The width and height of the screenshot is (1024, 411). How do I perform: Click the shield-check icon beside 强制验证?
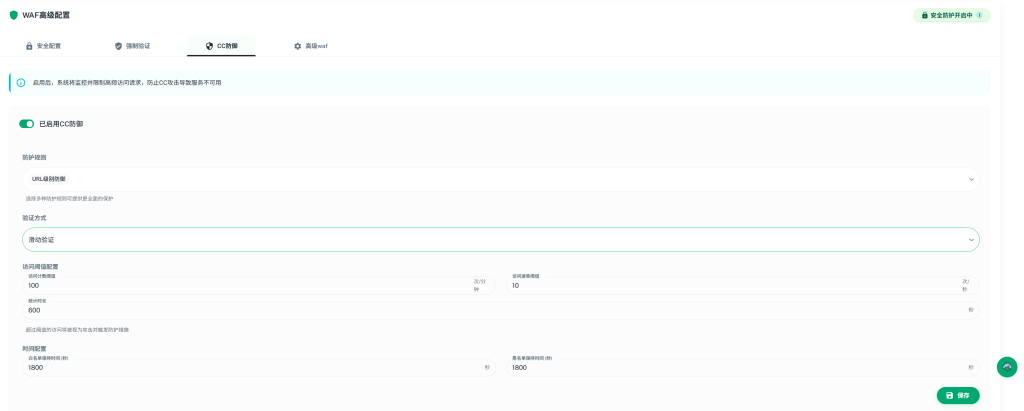click(x=119, y=46)
